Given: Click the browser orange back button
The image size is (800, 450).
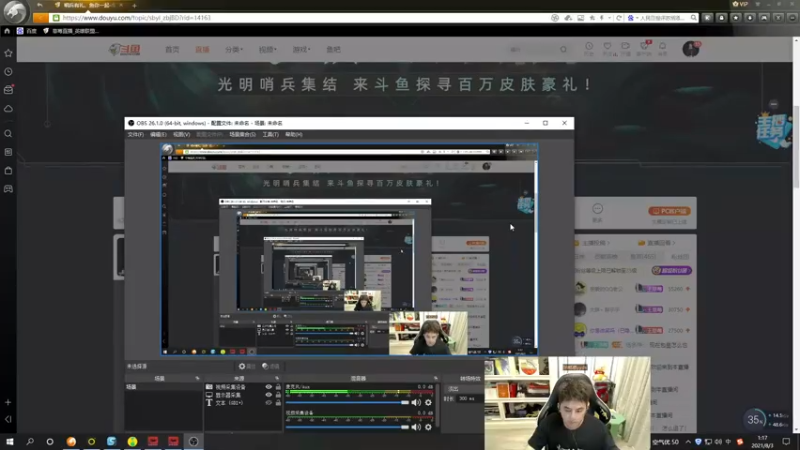Looking at the screenshot, I should tap(40, 18).
